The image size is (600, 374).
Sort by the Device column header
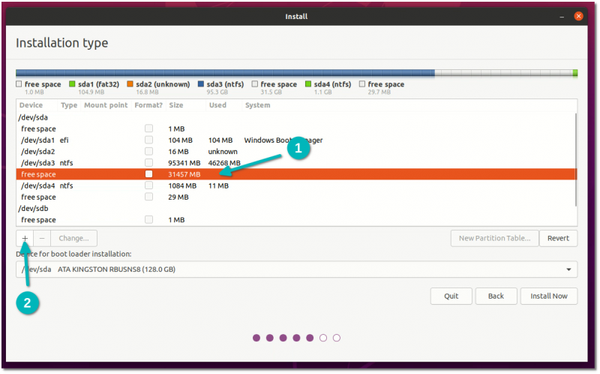(31, 105)
